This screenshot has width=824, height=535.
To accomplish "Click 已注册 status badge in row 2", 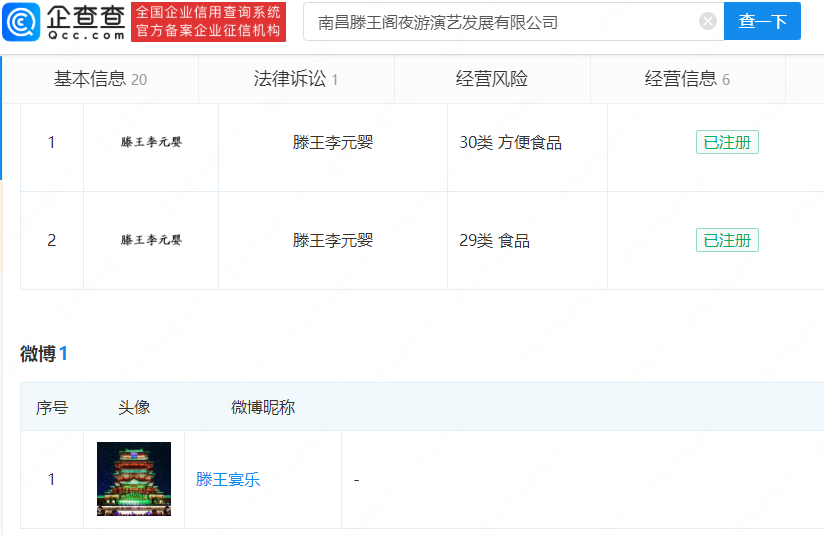I will click(x=727, y=240).
